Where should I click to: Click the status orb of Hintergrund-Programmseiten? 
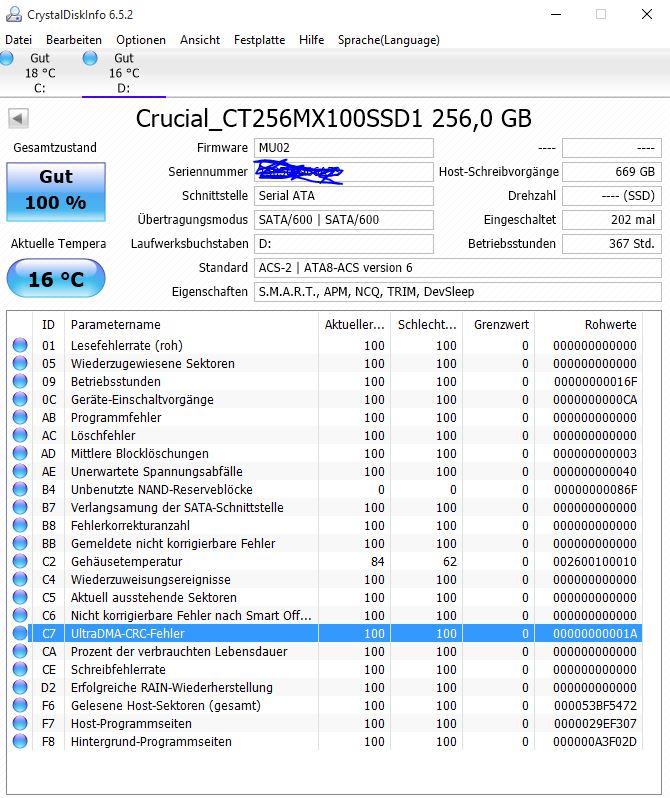point(20,741)
